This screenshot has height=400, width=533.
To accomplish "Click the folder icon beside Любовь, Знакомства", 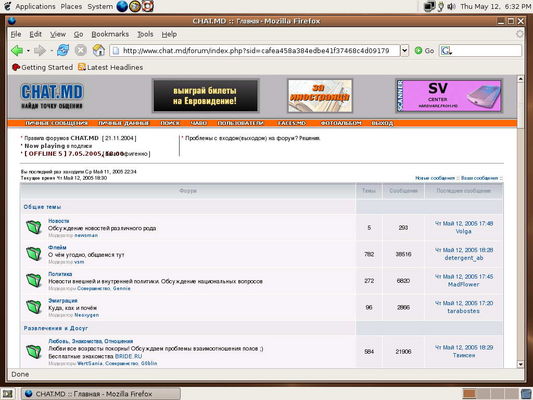I will [34, 351].
